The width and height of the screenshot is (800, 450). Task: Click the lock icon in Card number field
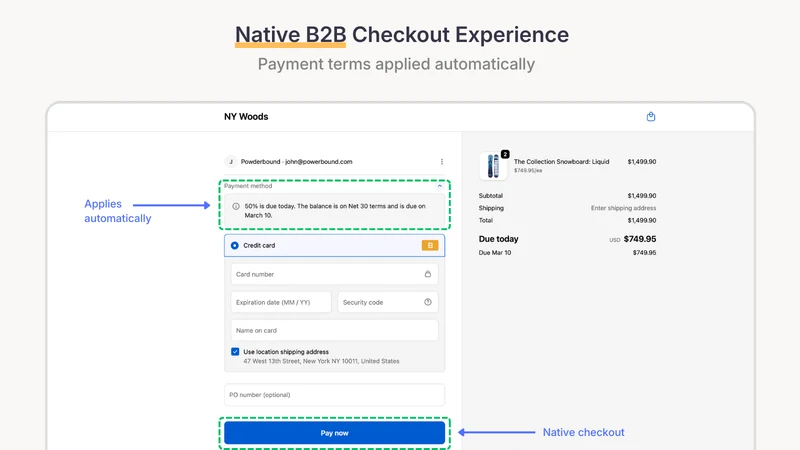(428, 274)
